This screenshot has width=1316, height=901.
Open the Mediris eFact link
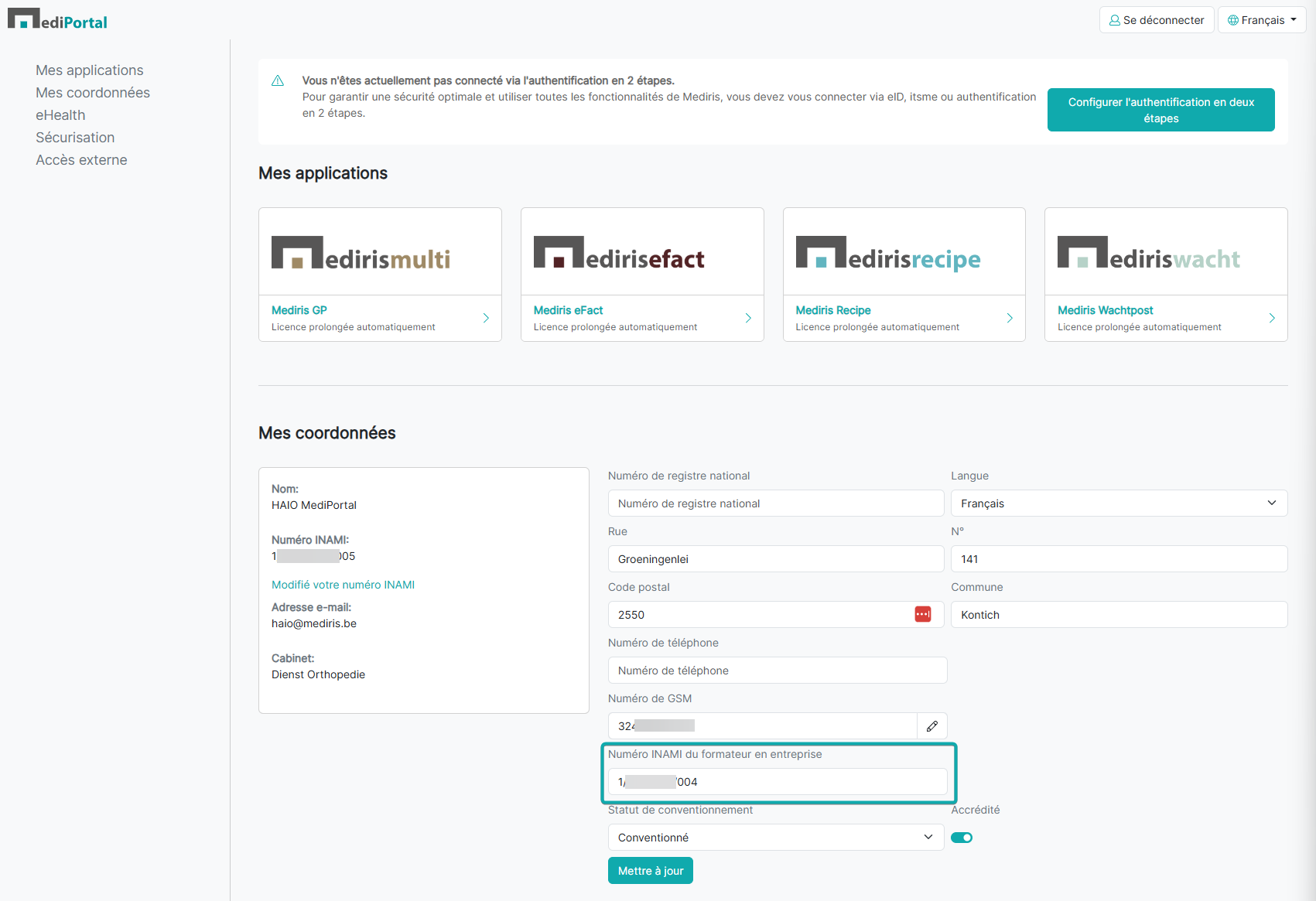(x=568, y=310)
